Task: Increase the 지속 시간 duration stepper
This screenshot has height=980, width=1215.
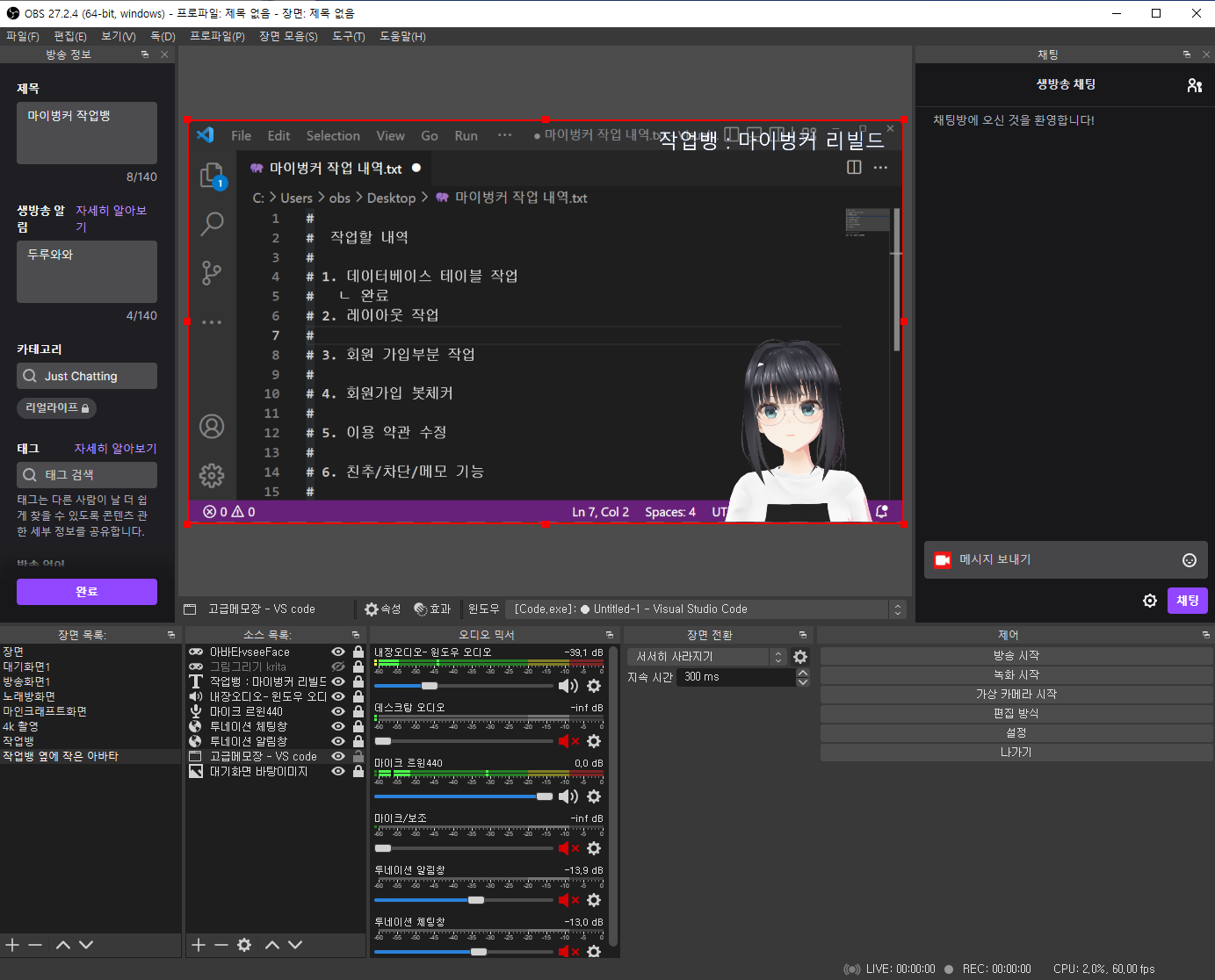Action: click(802, 673)
